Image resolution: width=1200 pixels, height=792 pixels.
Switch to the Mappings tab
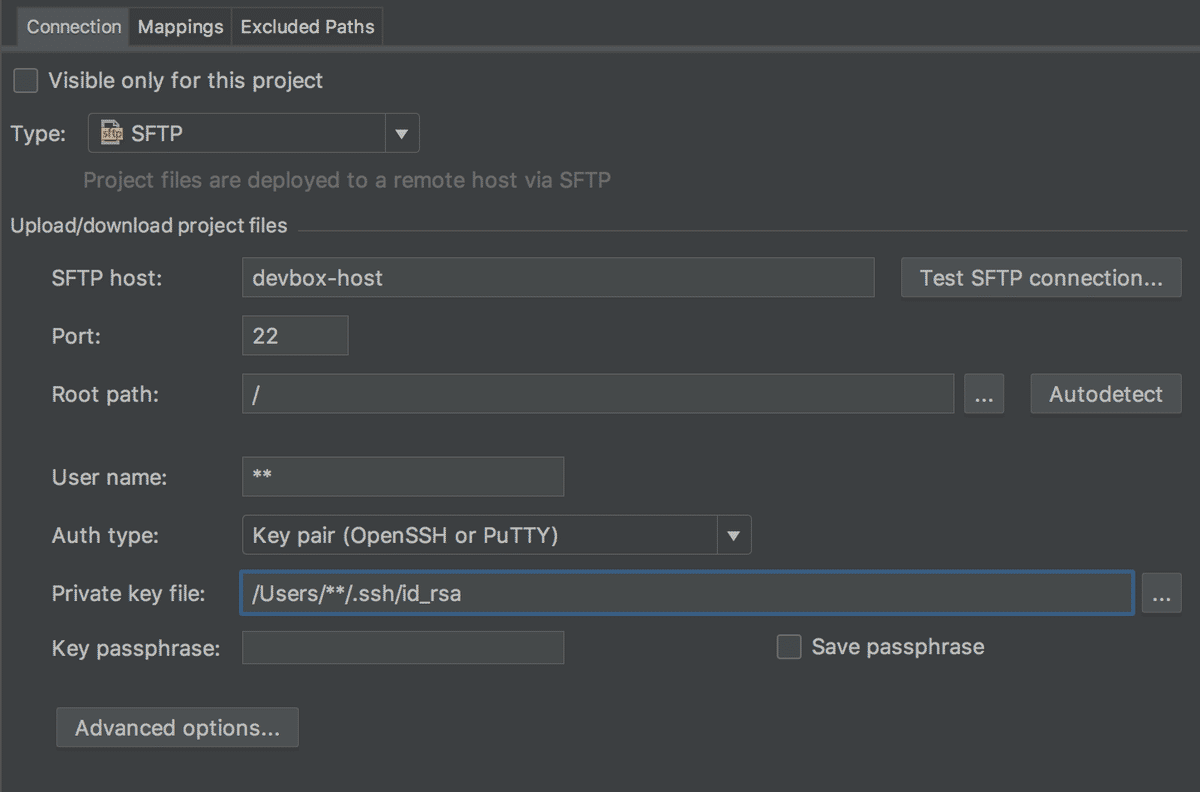[x=180, y=27]
